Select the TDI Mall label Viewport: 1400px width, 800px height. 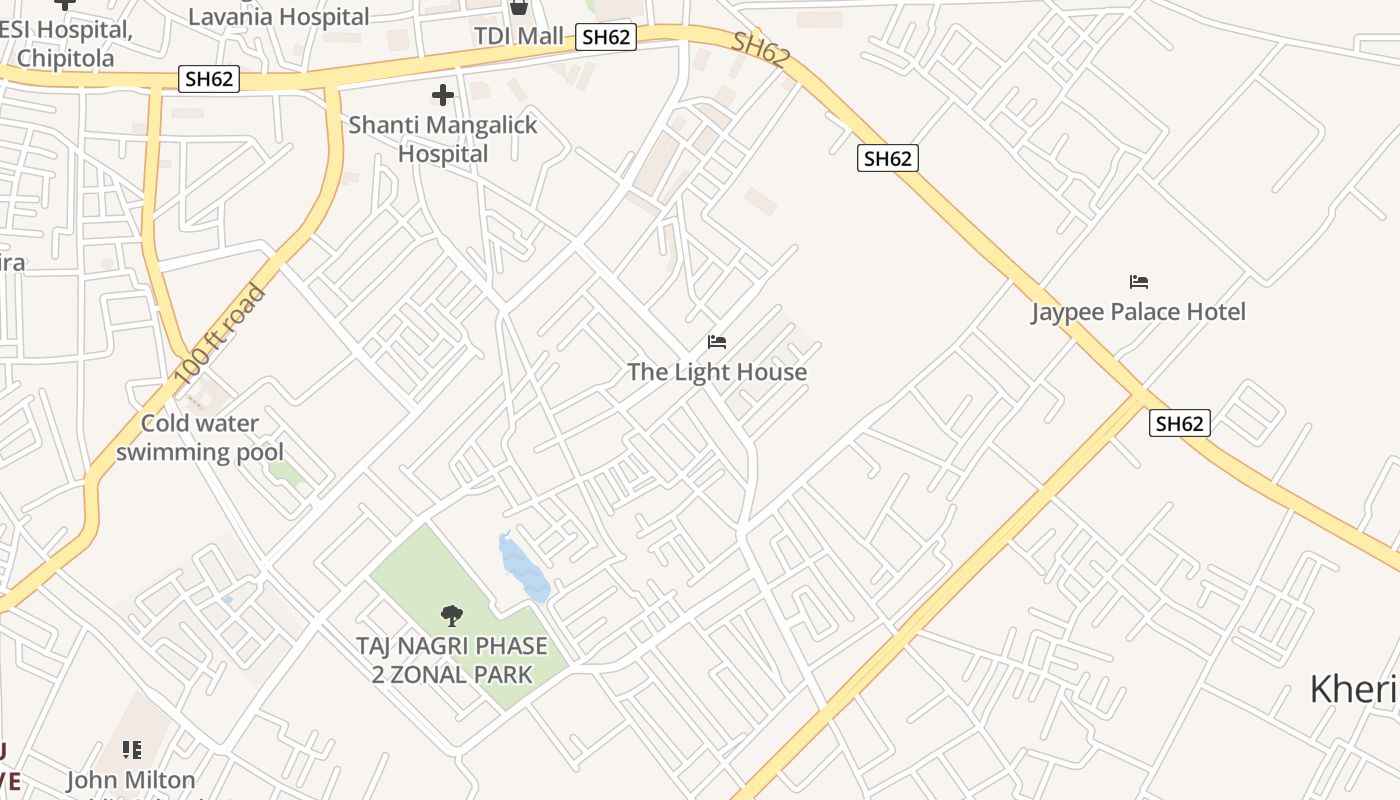[x=519, y=36]
